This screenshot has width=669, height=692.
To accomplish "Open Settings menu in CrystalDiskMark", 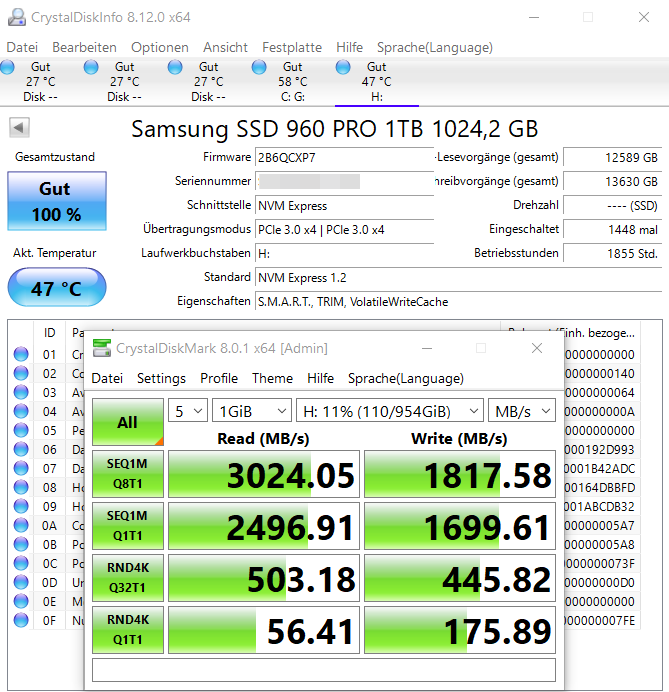I will pos(161,378).
